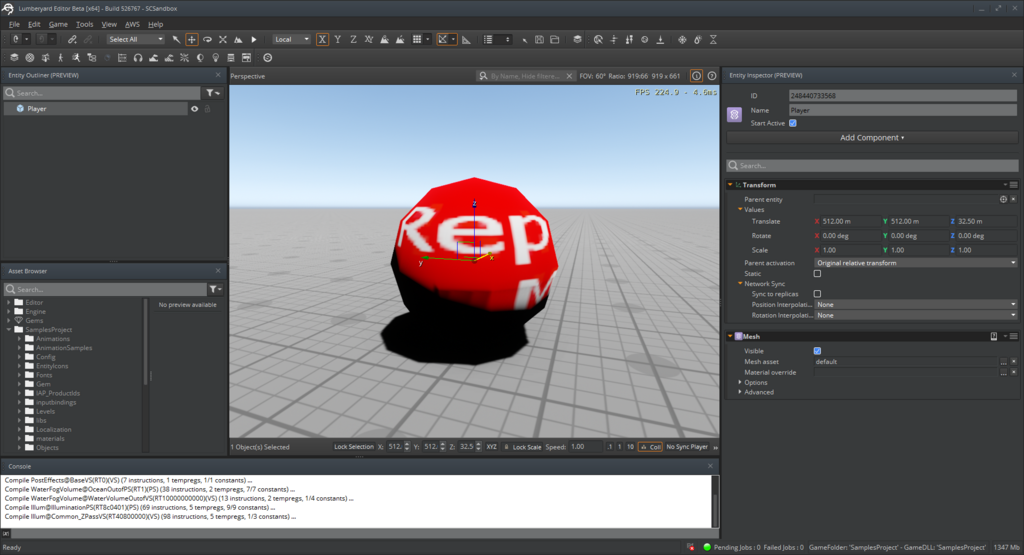This screenshot has height=555, width=1024.
Task: Open the AWS menu
Action: (x=132, y=24)
